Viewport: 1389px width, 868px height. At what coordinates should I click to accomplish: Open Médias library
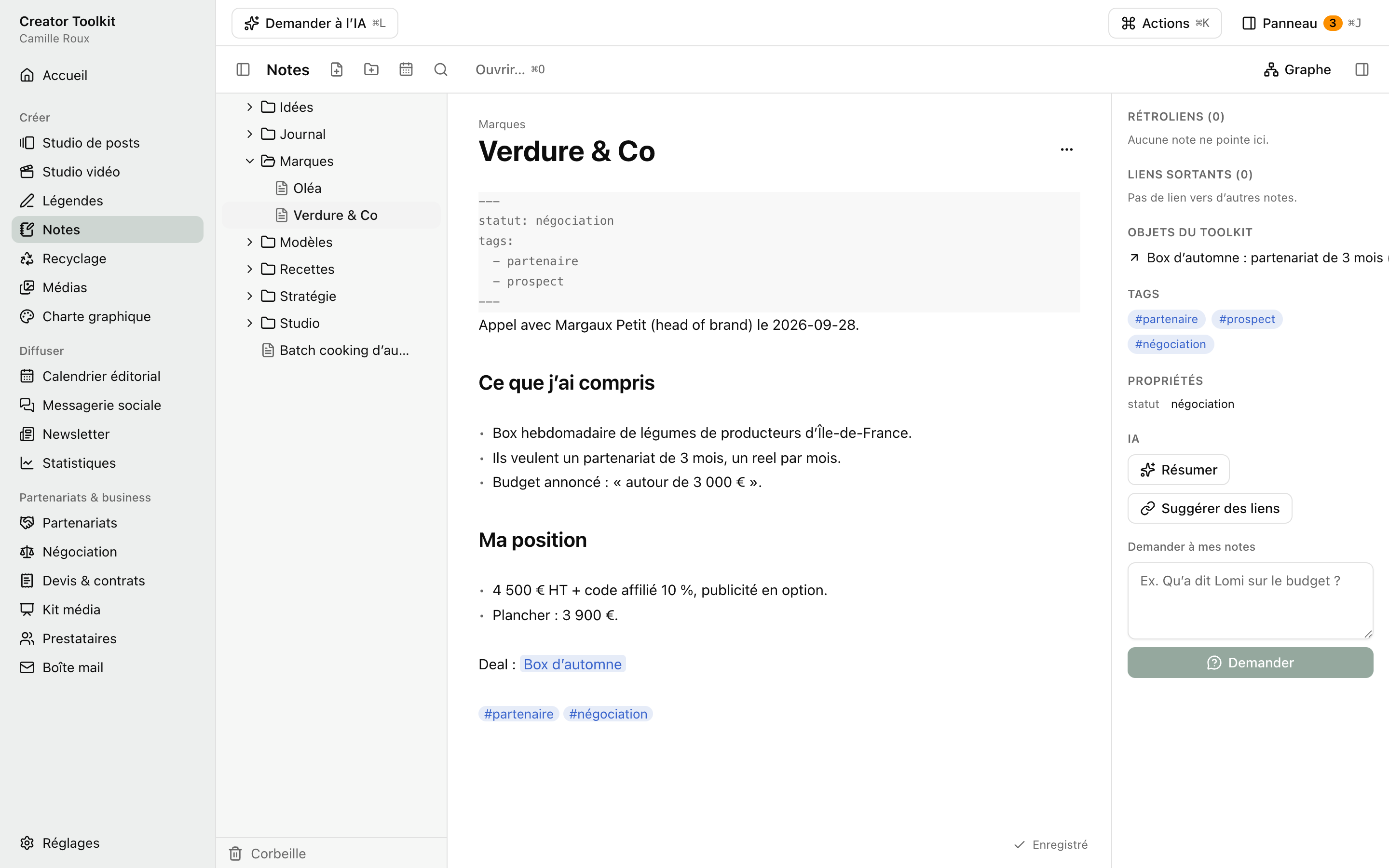click(x=108, y=287)
